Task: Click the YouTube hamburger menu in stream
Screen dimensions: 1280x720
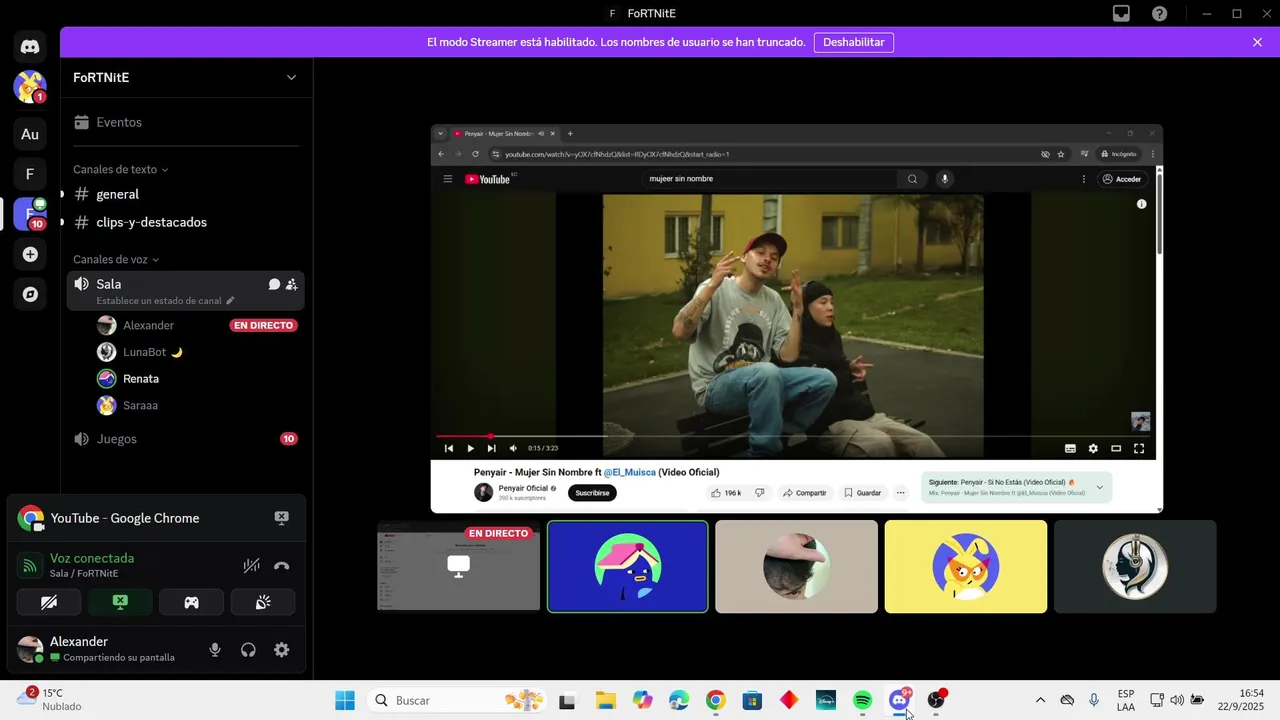Action: pyautogui.click(x=448, y=179)
